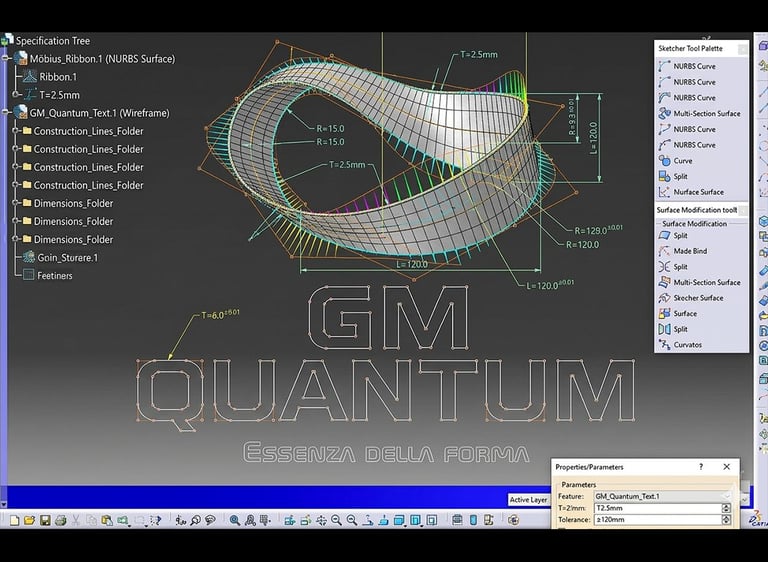The width and height of the screenshot is (768, 562).
Task: Click the Normal View icon
Action: pos(368,520)
